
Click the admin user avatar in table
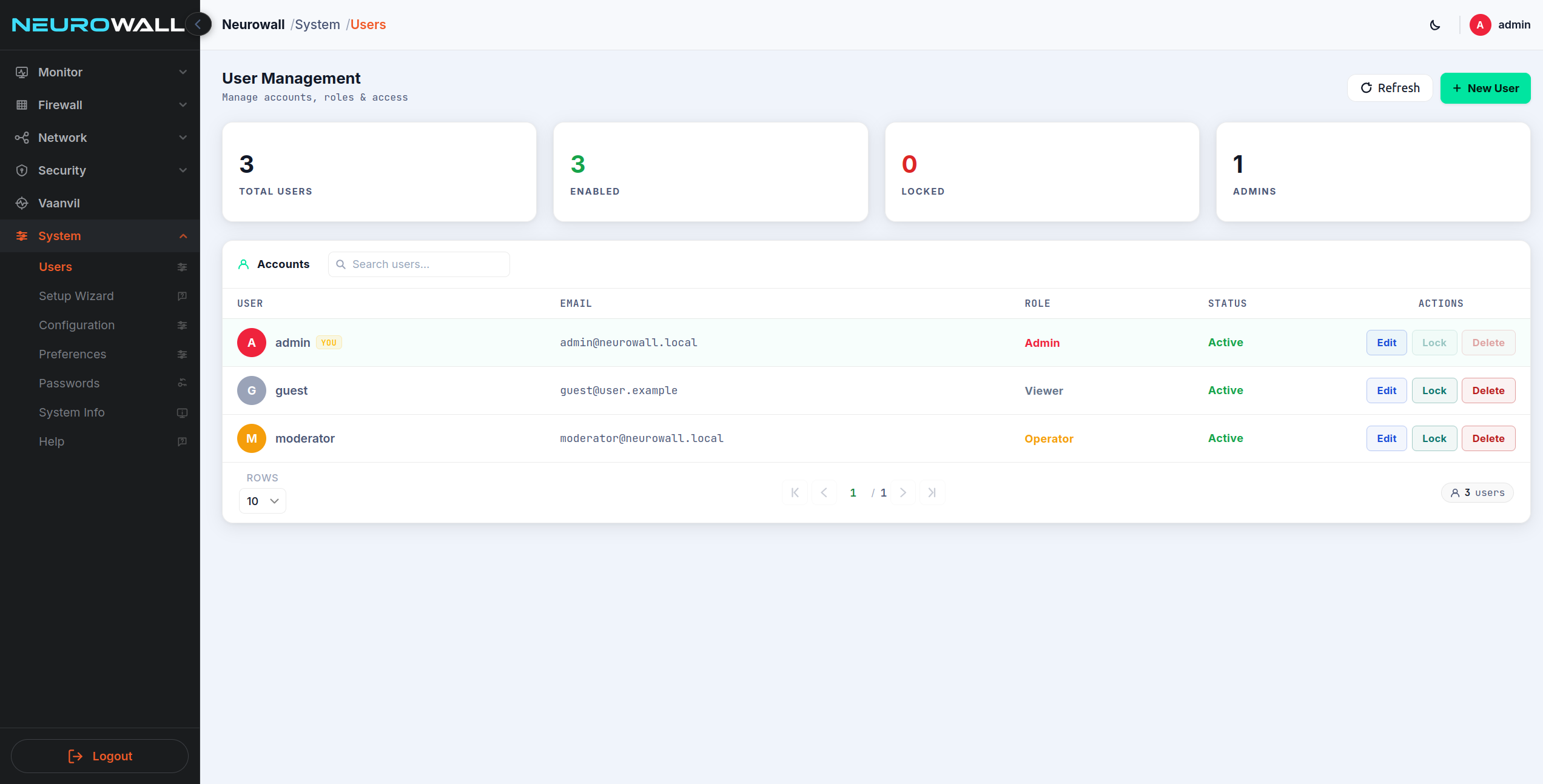[252, 343]
